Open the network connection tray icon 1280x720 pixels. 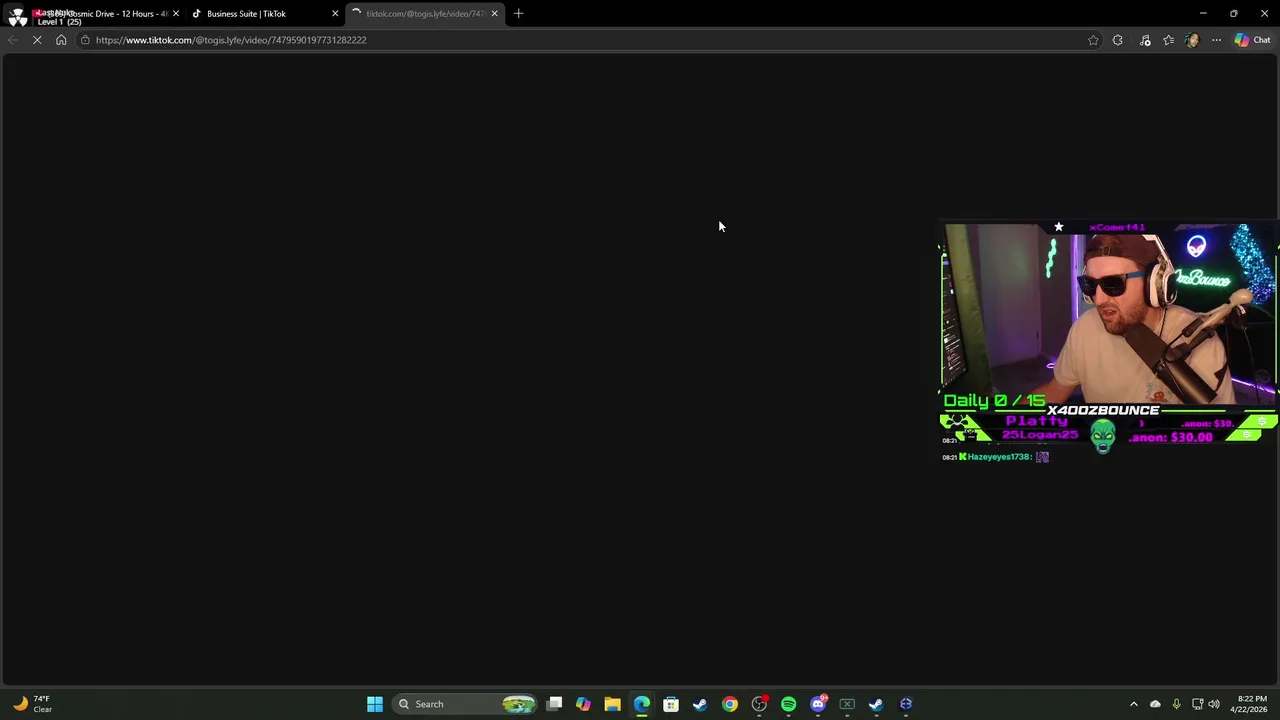click(x=1197, y=704)
